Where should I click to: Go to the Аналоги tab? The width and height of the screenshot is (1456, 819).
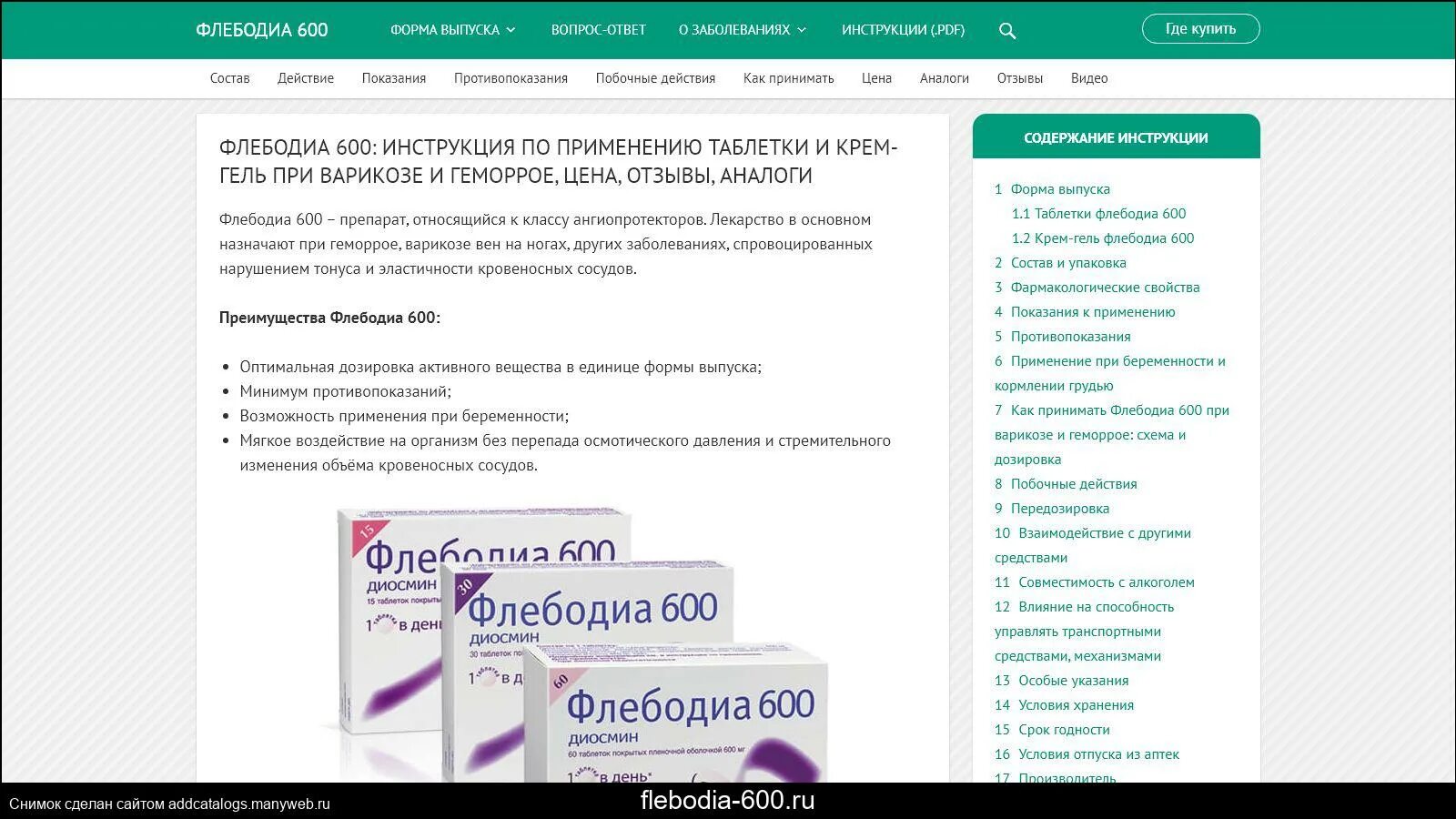point(945,78)
